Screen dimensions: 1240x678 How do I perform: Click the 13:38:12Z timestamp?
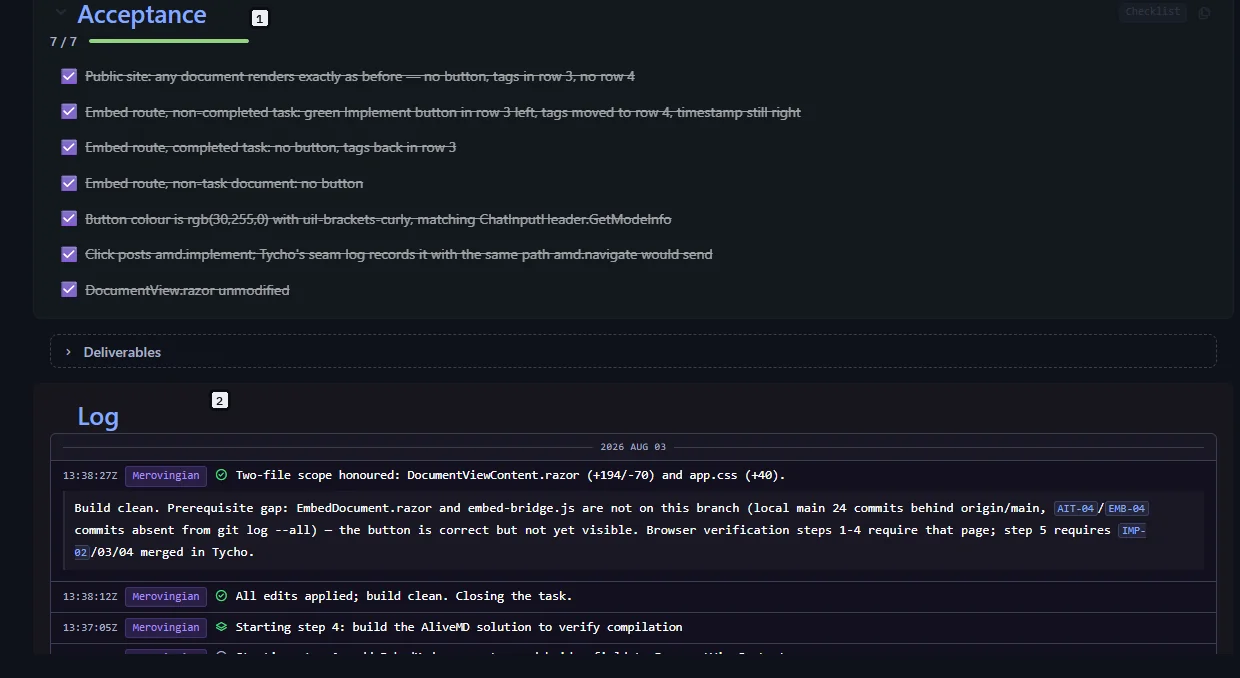point(90,596)
